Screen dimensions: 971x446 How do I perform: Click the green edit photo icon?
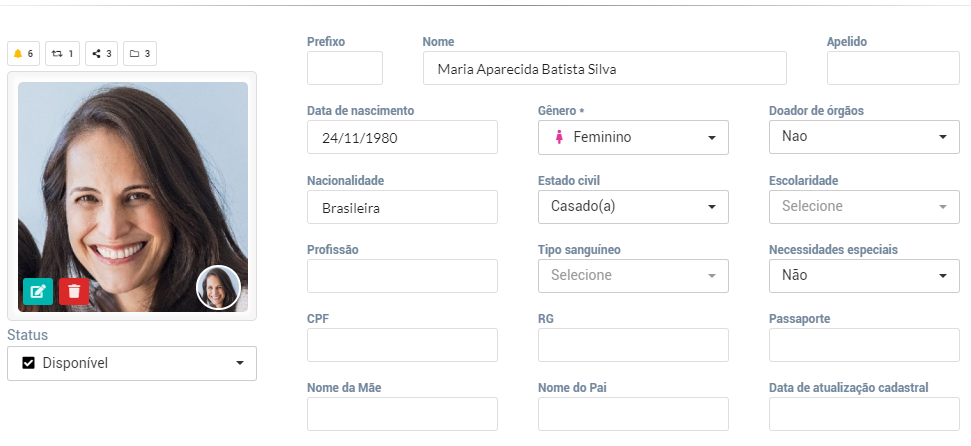click(38, 291)
